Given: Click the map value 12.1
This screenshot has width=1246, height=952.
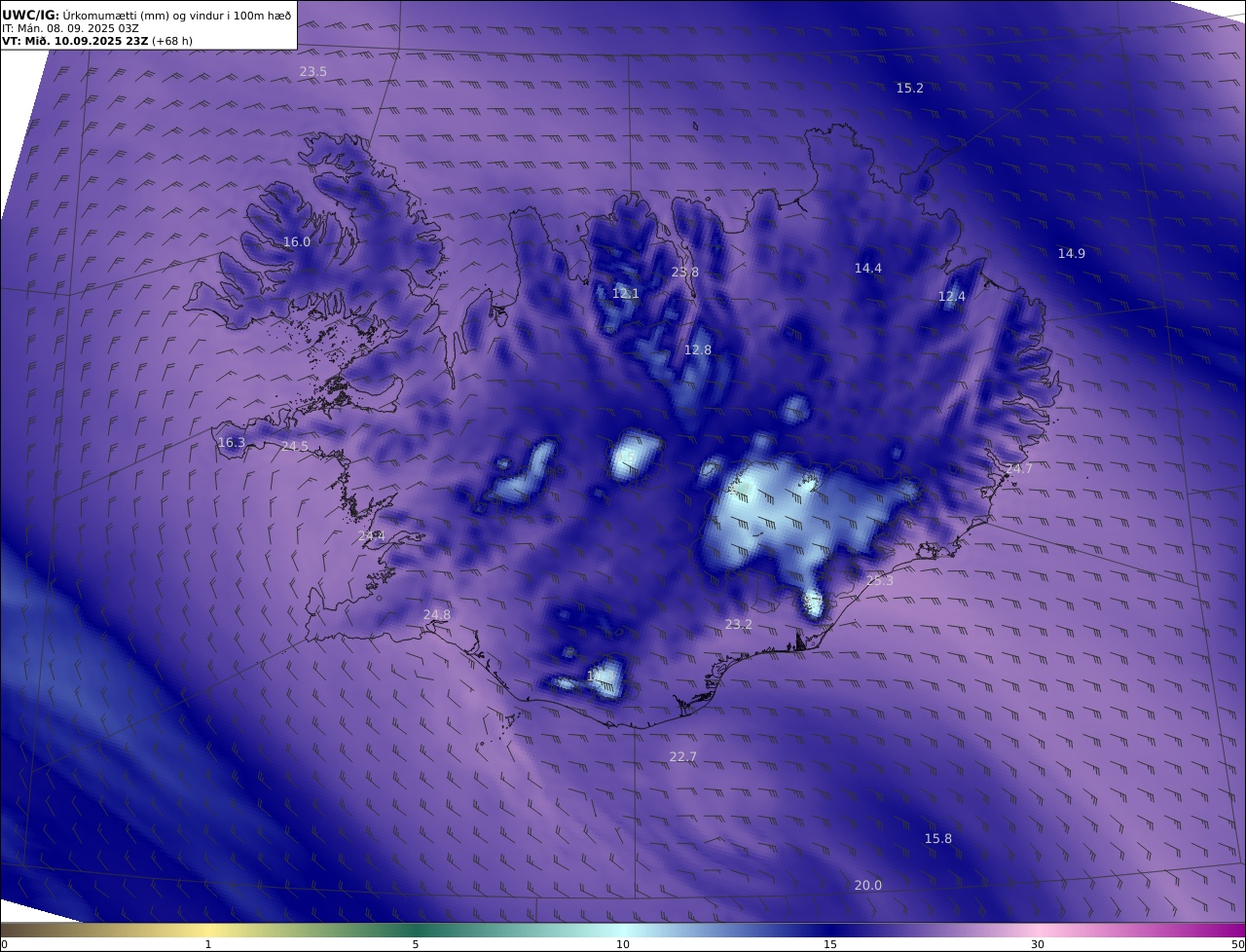Looking at the screenshot, I should 625,294.
